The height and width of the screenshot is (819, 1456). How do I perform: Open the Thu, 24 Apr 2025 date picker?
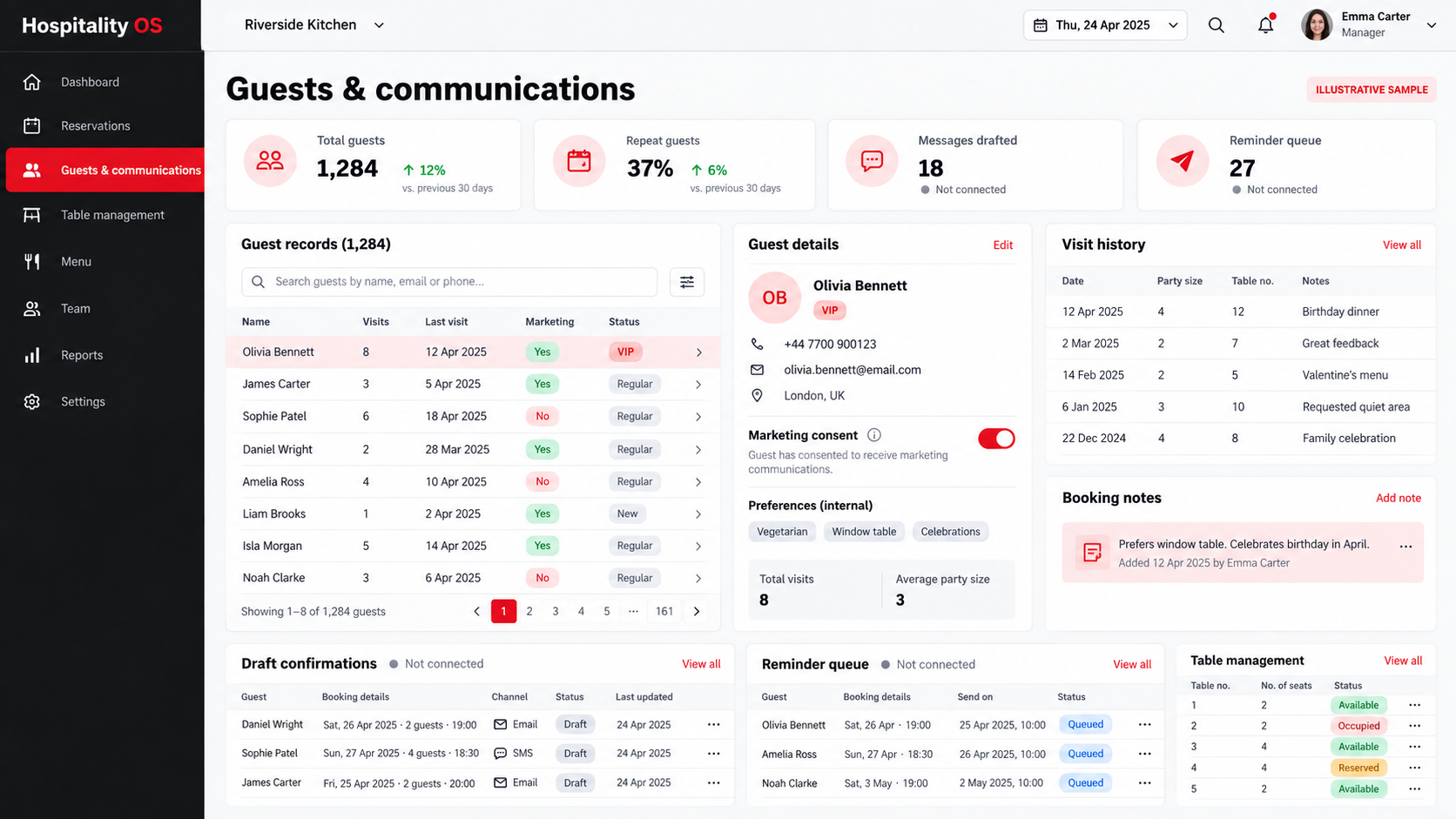pos(1105,25)
